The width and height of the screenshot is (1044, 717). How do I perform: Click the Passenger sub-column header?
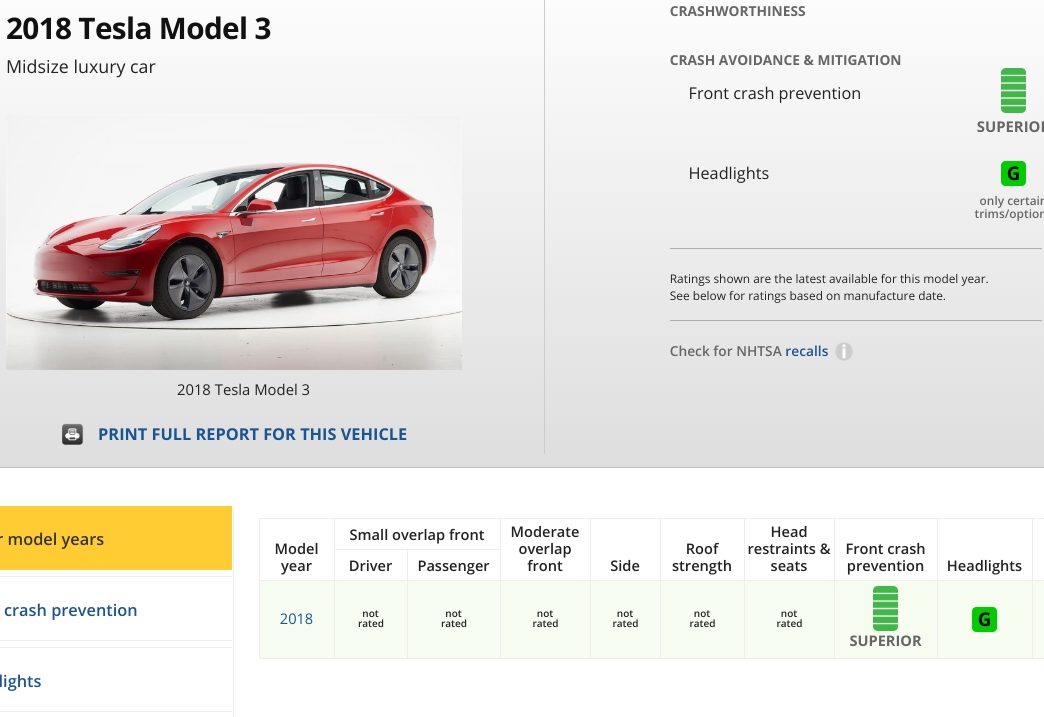point(453,566)
